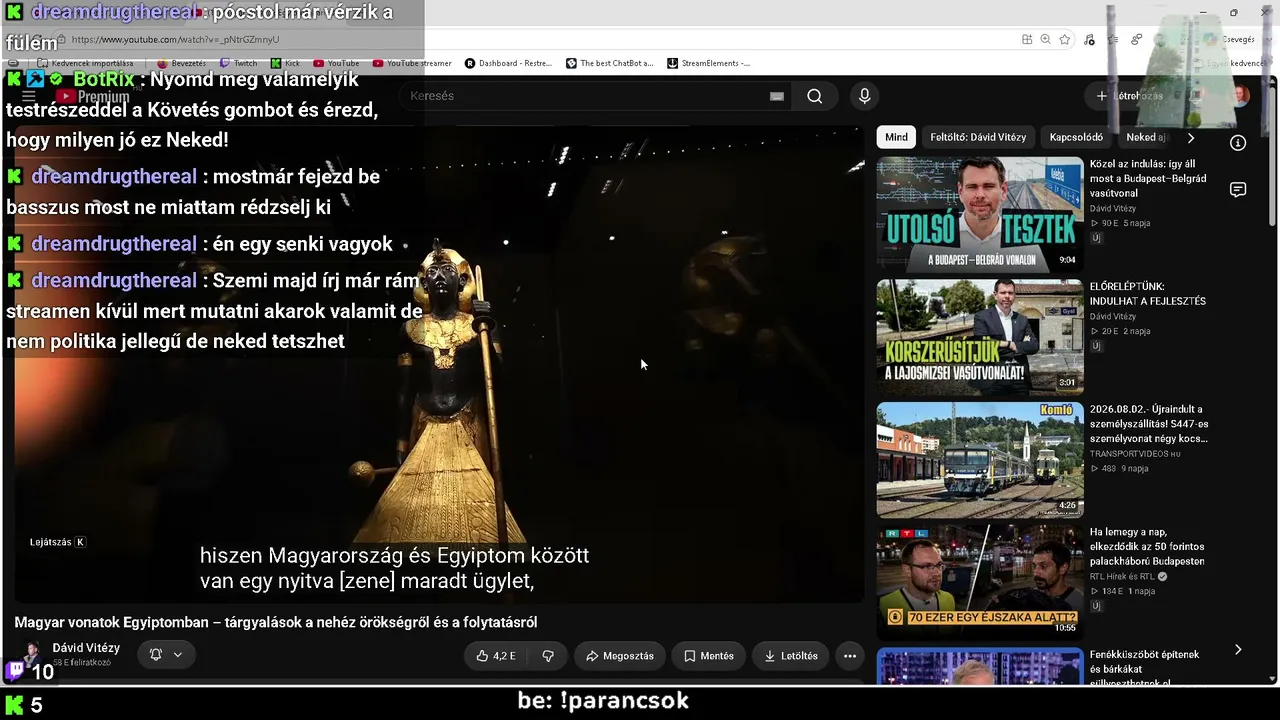The height and width of the screenshot is (720, 1280).
Task: Select the Mind filter chip
Action: 897,137
